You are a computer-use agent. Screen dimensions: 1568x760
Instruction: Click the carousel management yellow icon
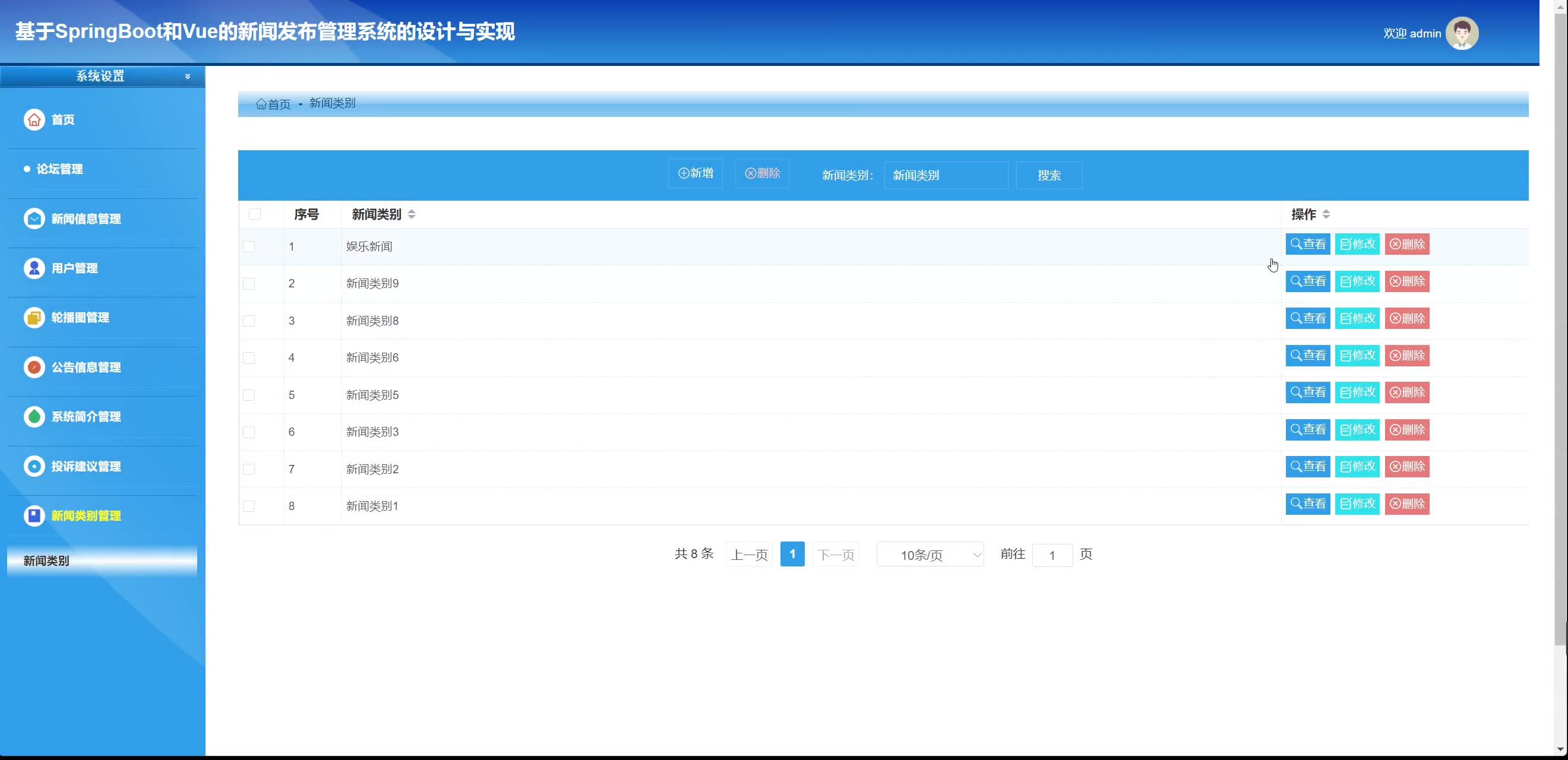34,318
